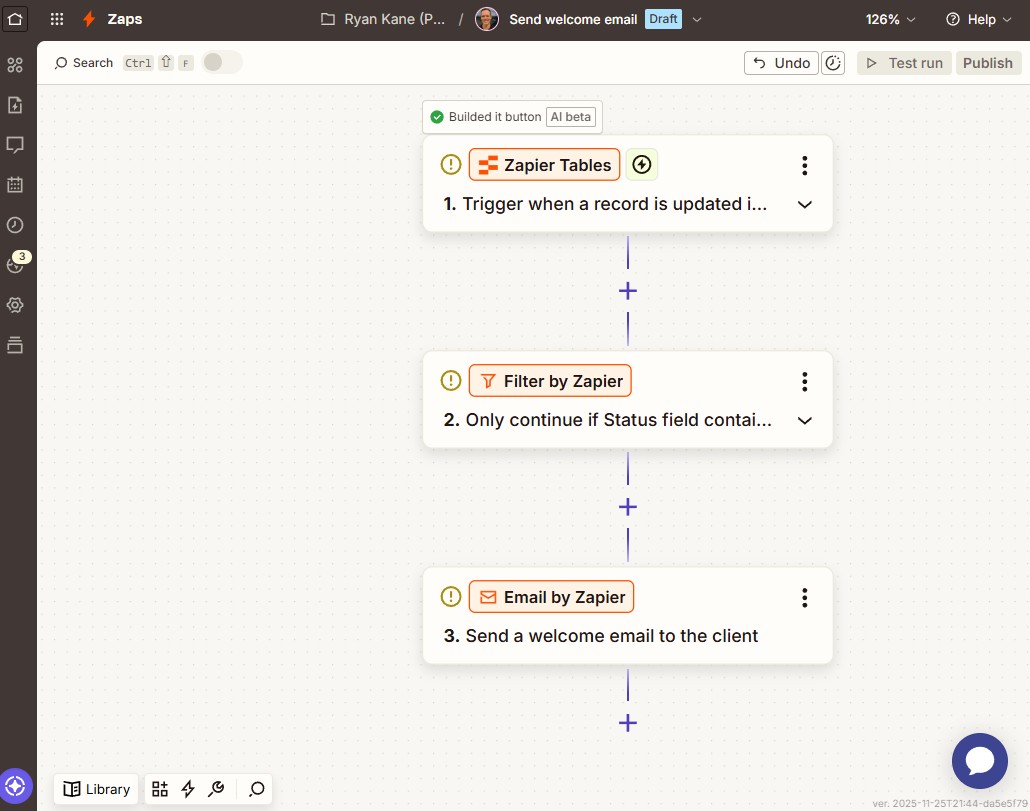The height and width of the screenshot is (811, 1030).
Task: Expand the Filter by Zapier step details
Action: (x=804, y=420)
